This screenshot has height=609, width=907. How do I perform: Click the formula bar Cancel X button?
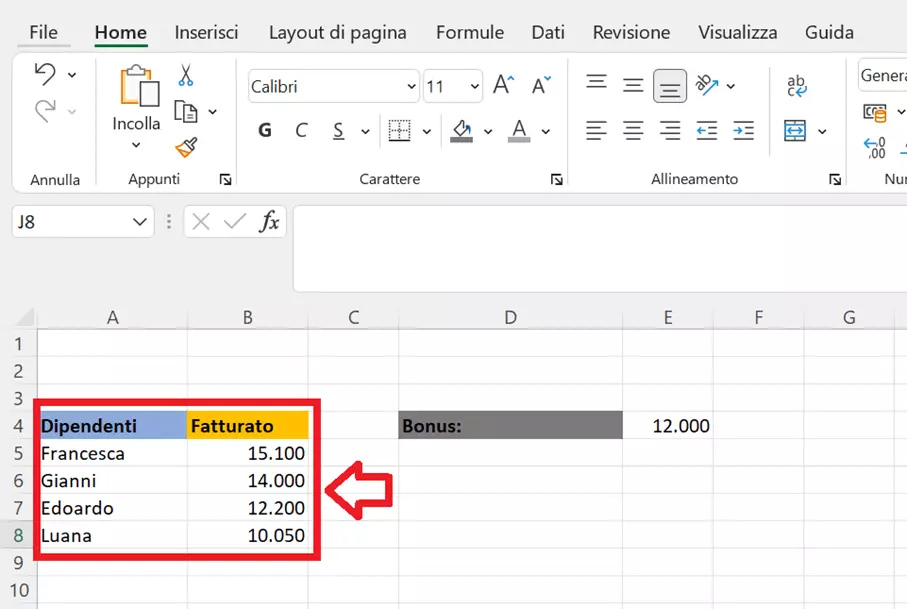point(201,222)
